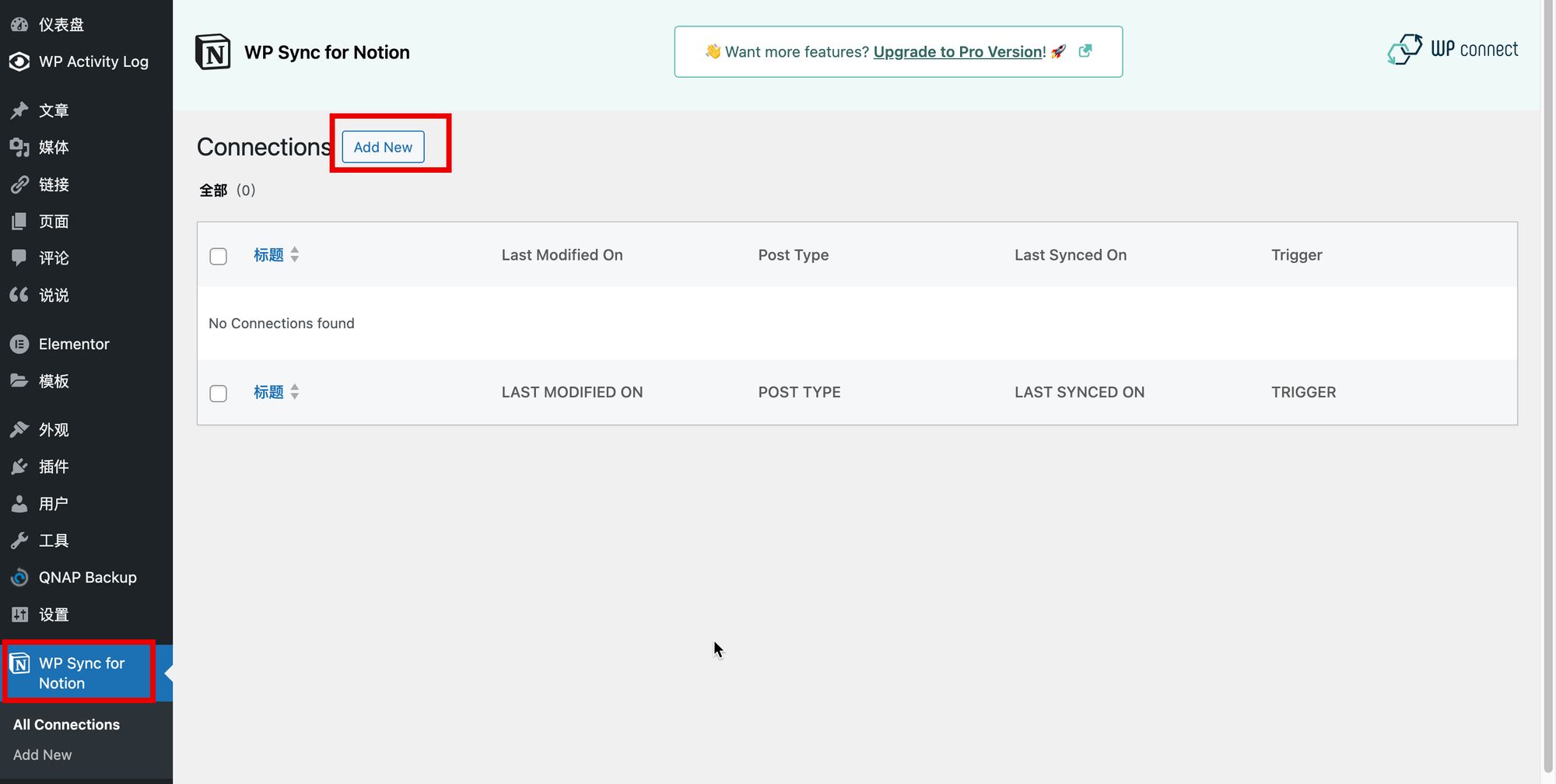Click the Last Synced On column header
This screenshot has height=784, width=1556.
[1071, 255]
